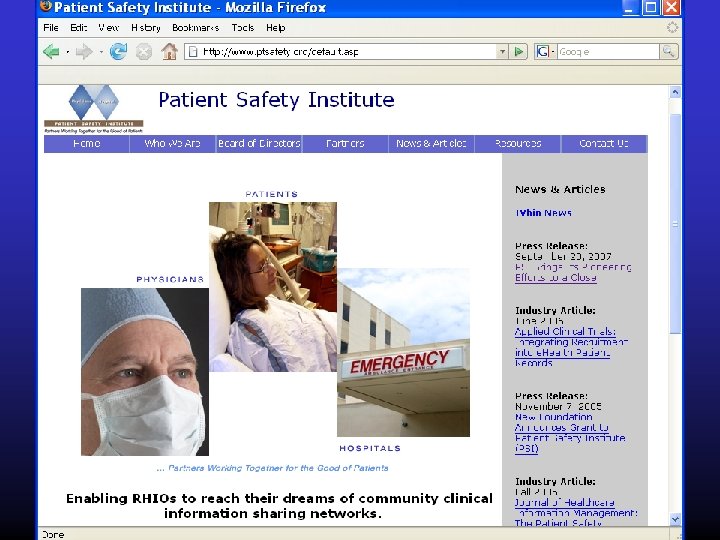Viewport: 720px width, 540px height.
Task: Go to the Home nav tab
Action: click(x=86, y=144)
